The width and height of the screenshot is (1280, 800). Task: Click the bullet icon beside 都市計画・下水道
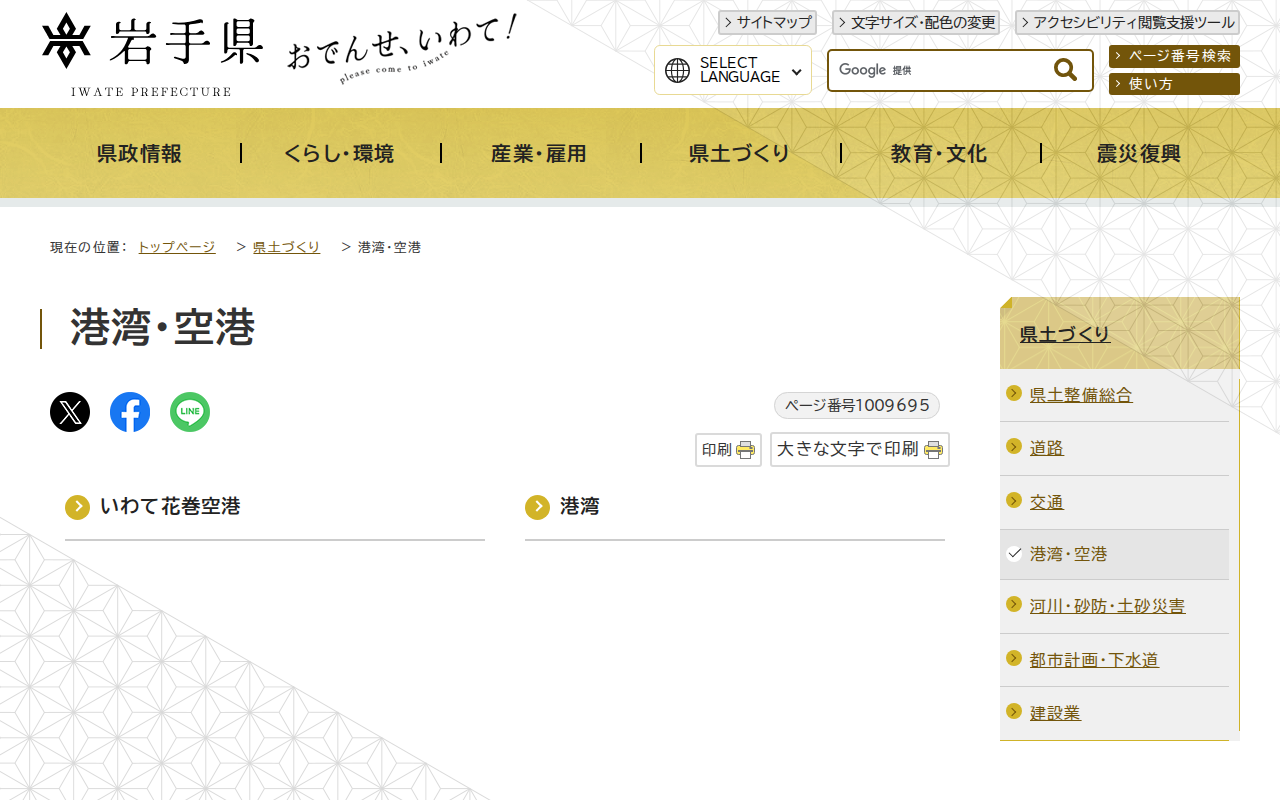pos(1014,658)
